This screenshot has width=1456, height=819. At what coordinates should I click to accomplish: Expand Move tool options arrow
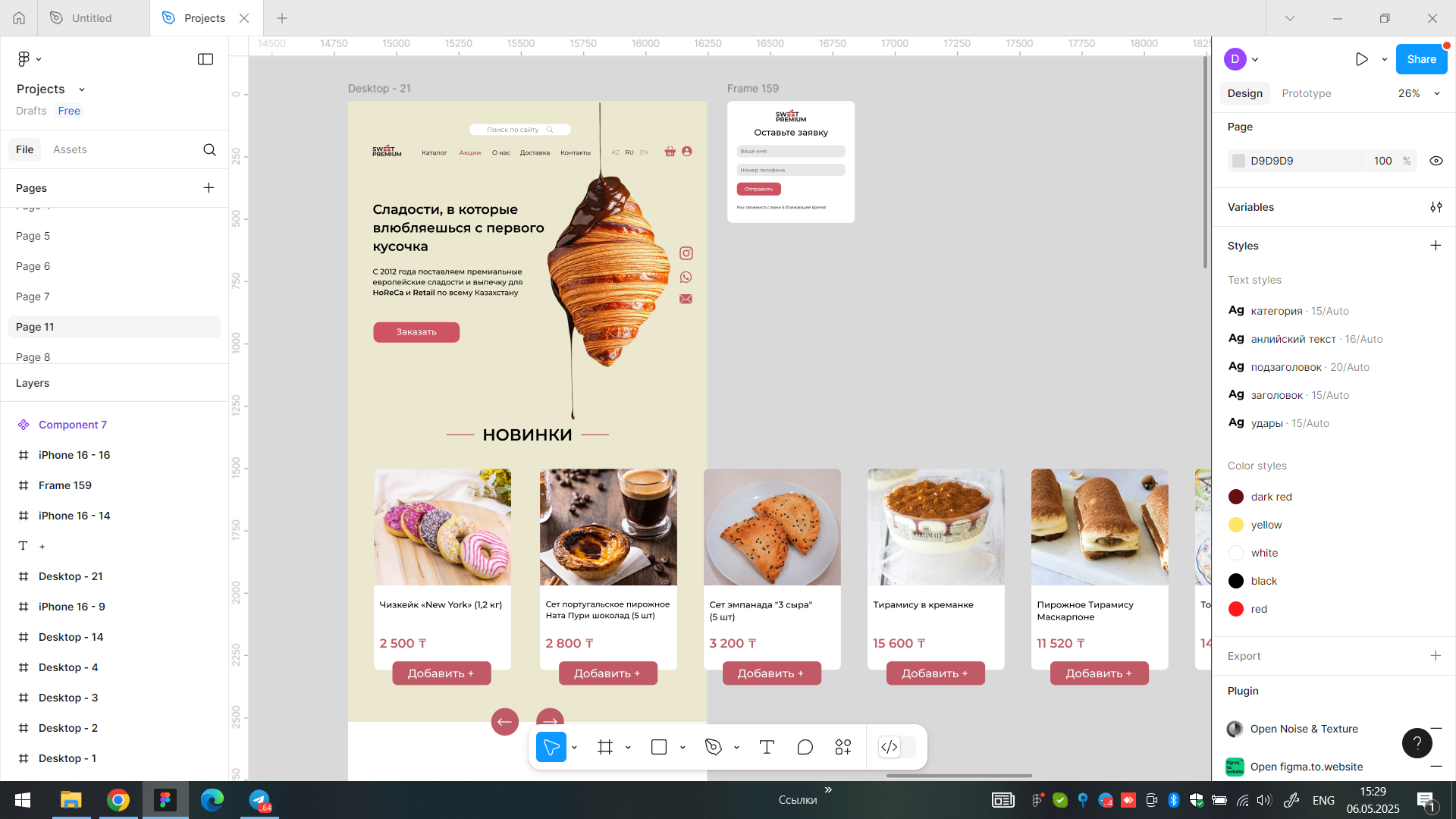coord(575,748)
